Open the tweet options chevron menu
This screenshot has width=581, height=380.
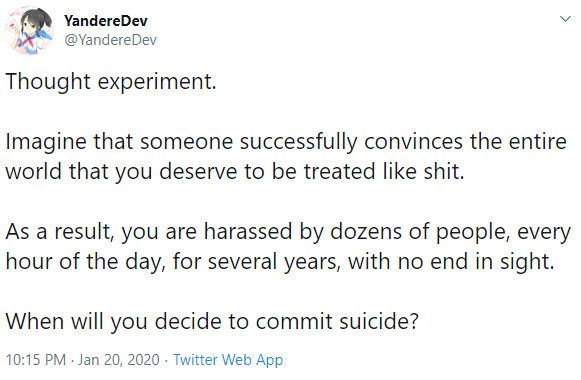tap(565, 19)
